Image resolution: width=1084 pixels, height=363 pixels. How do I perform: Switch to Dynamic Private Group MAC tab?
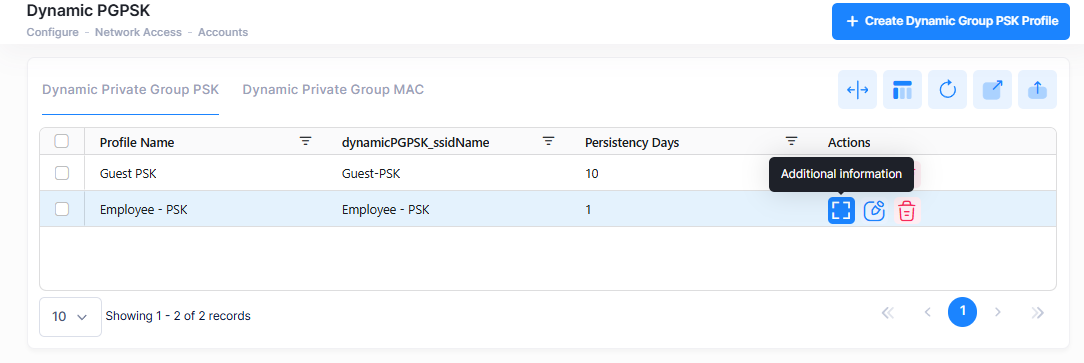(333, 90)
